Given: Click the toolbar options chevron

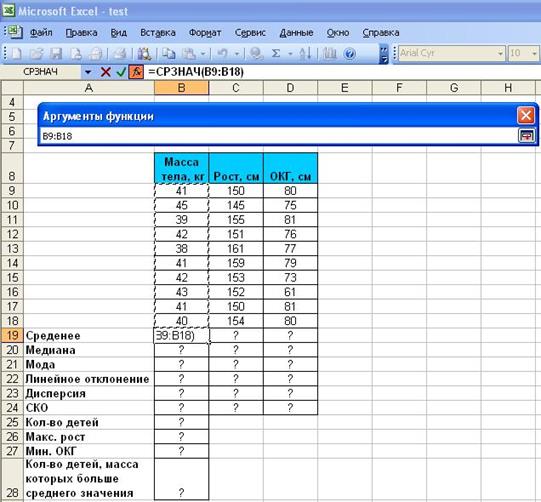Looking at the screenshot, I should [x=384, y=54].
